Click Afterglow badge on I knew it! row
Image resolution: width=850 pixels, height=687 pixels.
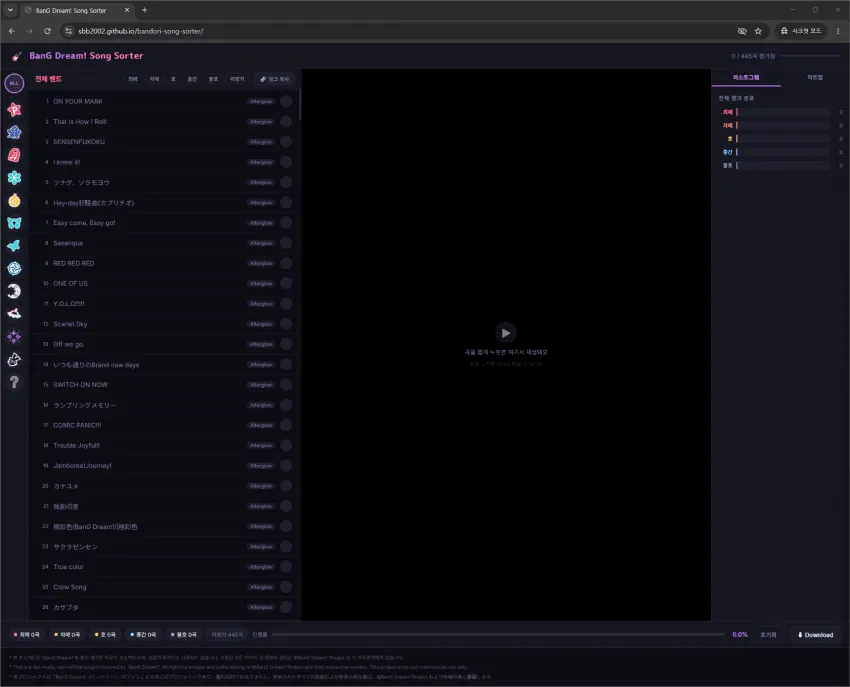click(x=261, y=162)
